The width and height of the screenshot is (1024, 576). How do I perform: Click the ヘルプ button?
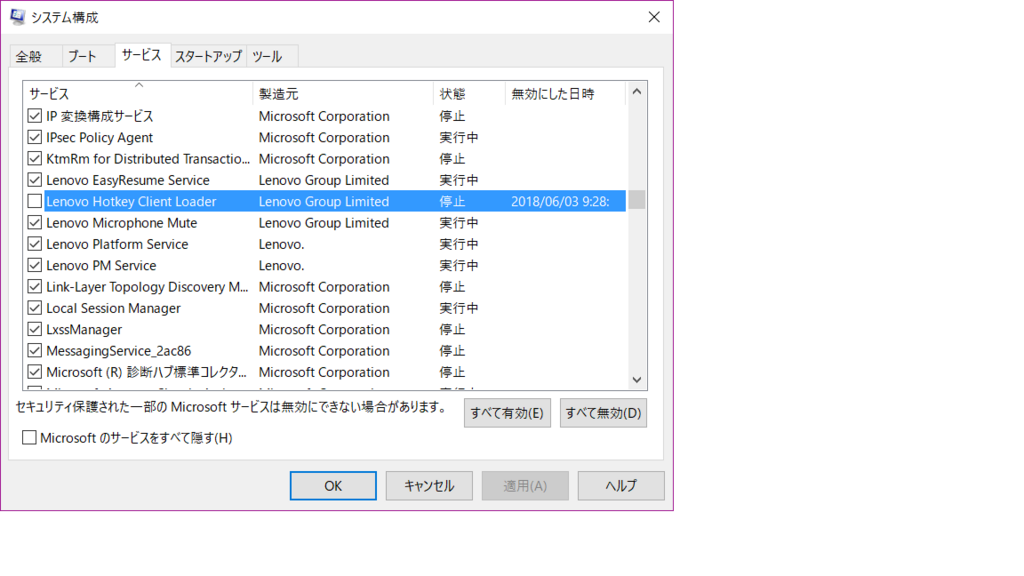click(620, 486)
